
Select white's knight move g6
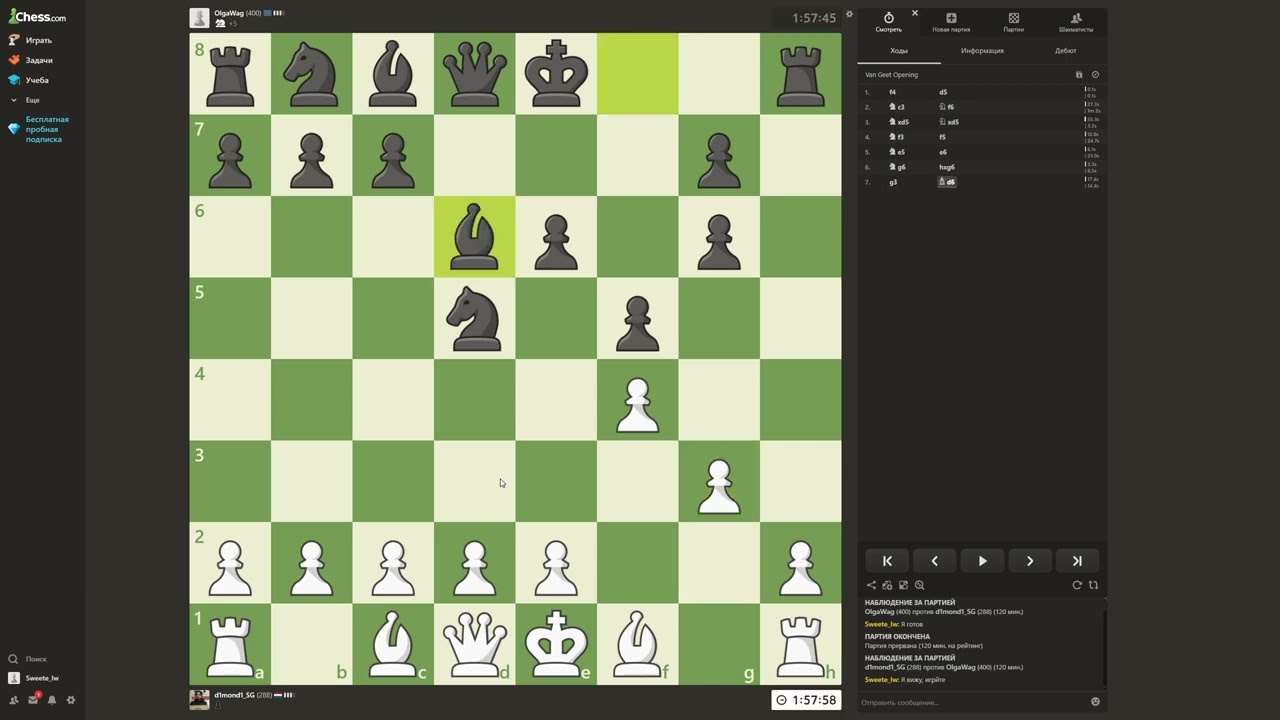pyautogui.click(x=897, y=167)
